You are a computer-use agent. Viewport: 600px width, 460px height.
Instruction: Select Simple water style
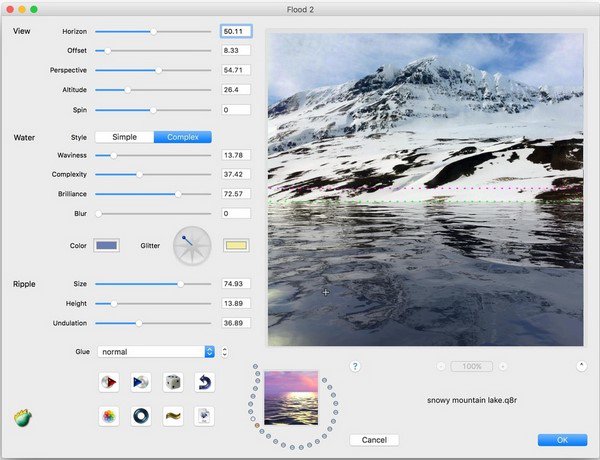[124, 137]
